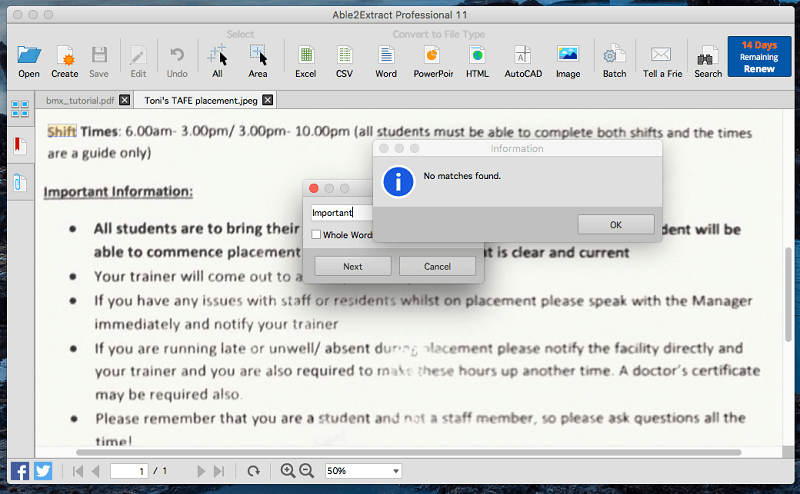Click the page number input field
This screenshot has width=800, height=494.
point(129,471)
